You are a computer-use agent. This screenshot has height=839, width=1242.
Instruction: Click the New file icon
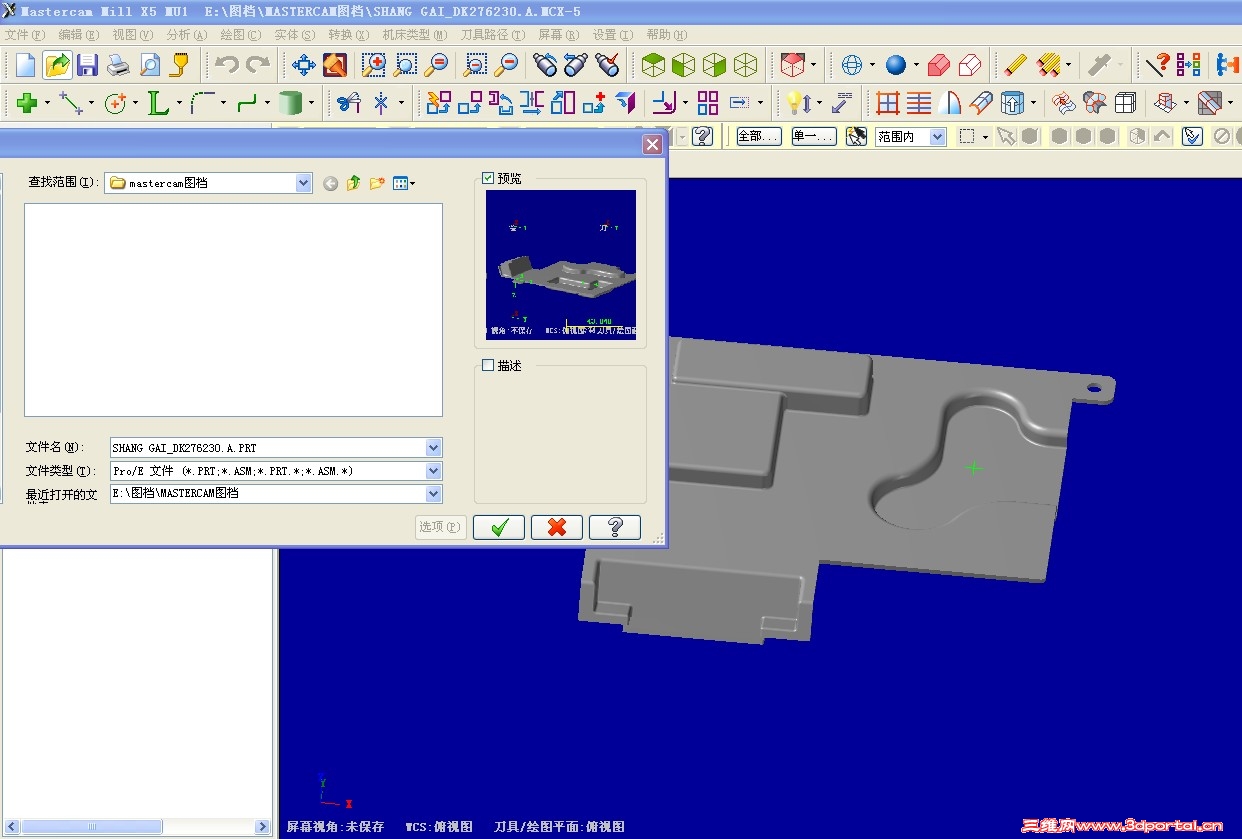tap(26, 66)
